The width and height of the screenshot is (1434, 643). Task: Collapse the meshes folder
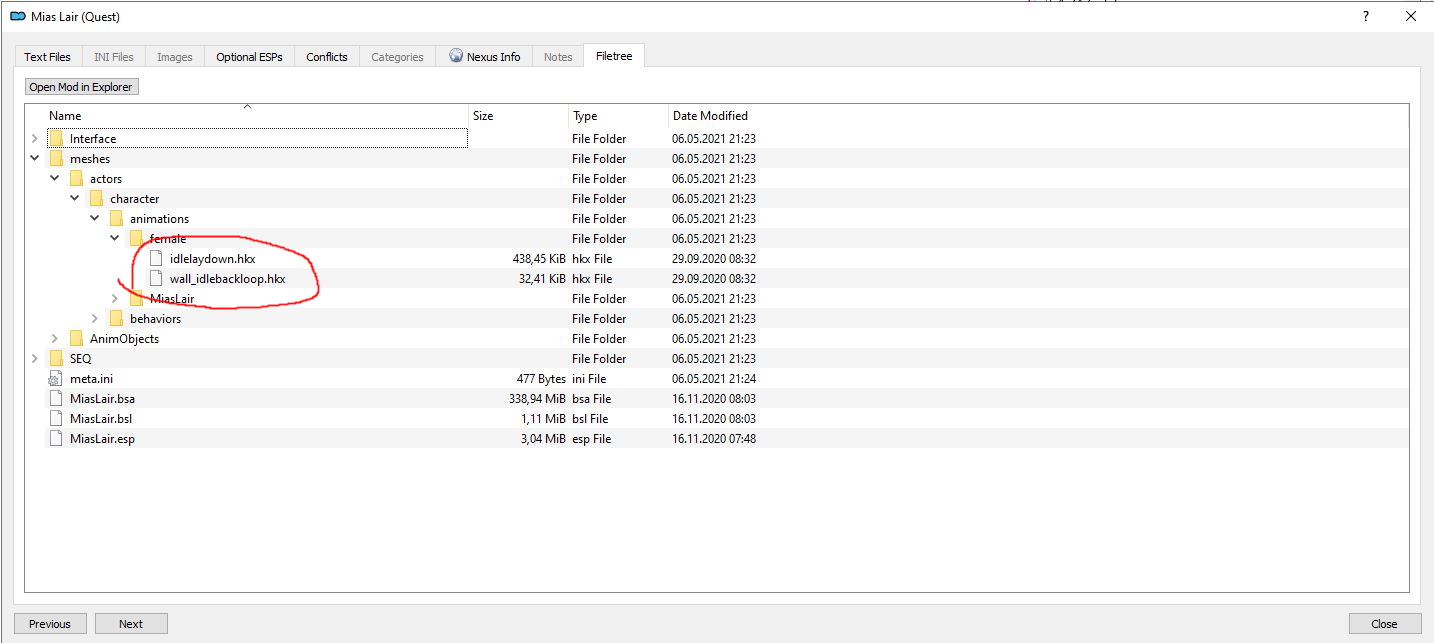click(35, 159)
